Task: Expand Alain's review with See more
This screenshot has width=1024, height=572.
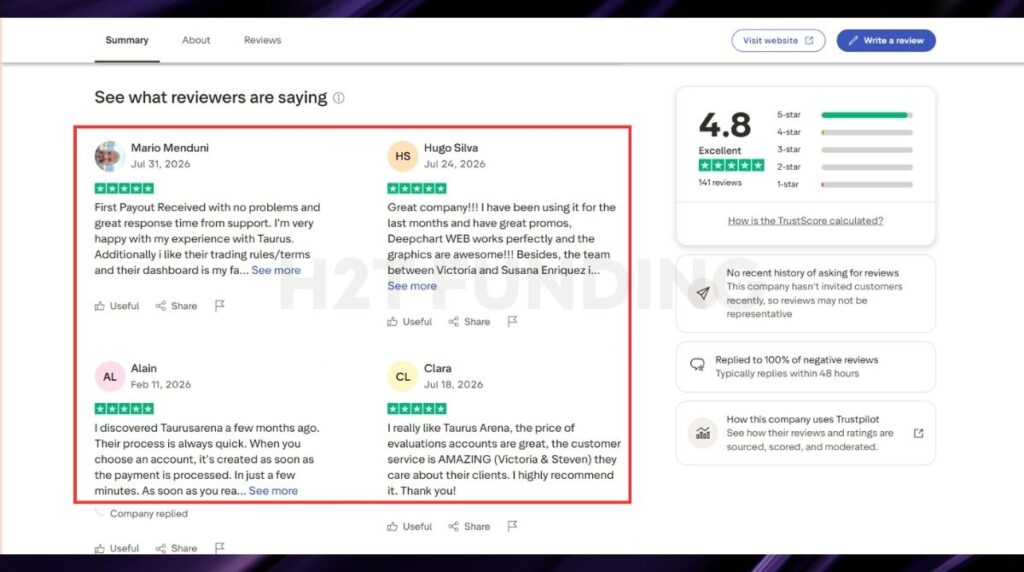Action: (x=273, y=491)
